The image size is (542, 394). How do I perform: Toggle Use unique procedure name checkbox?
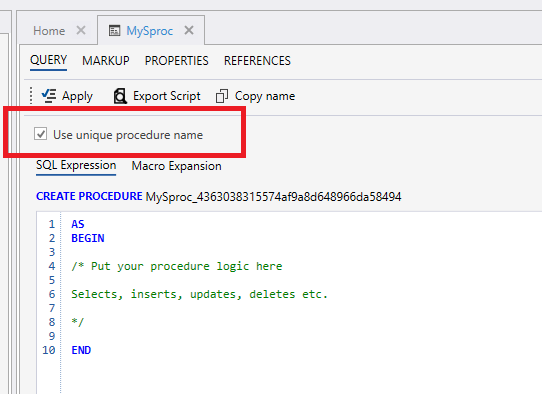40,134
